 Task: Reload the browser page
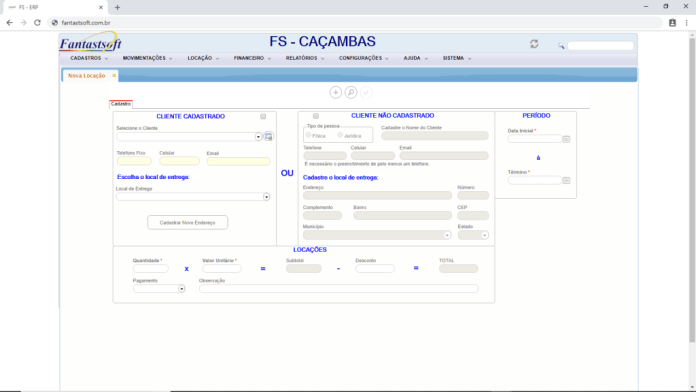click(x=37, y=23)
